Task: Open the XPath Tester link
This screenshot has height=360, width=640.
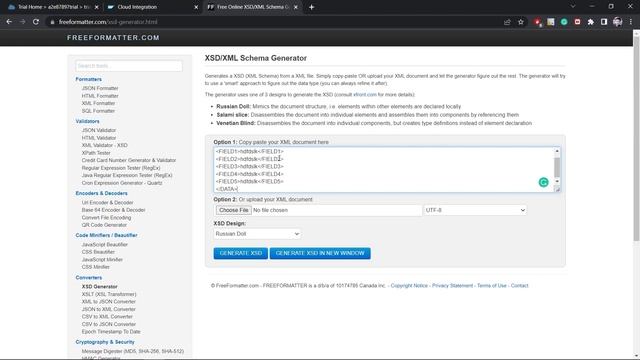Action: [x=96, y=153]
